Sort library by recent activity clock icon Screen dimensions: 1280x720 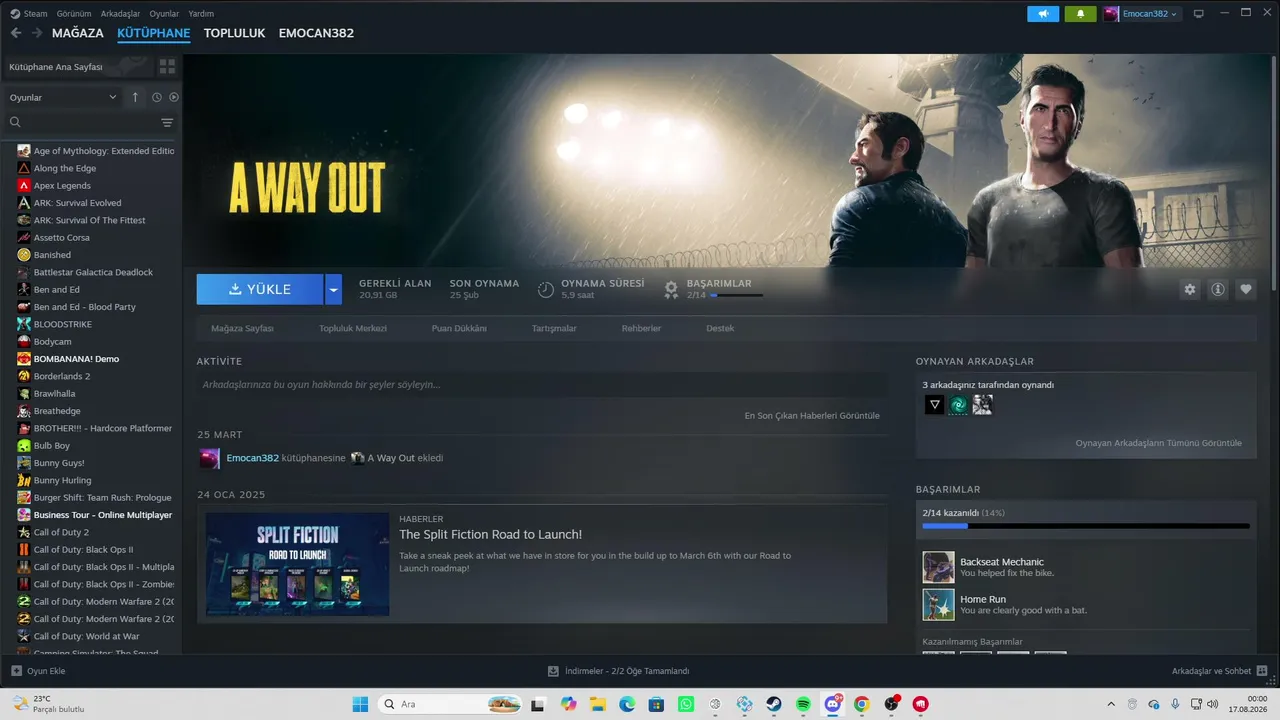[x=157, y=97]
